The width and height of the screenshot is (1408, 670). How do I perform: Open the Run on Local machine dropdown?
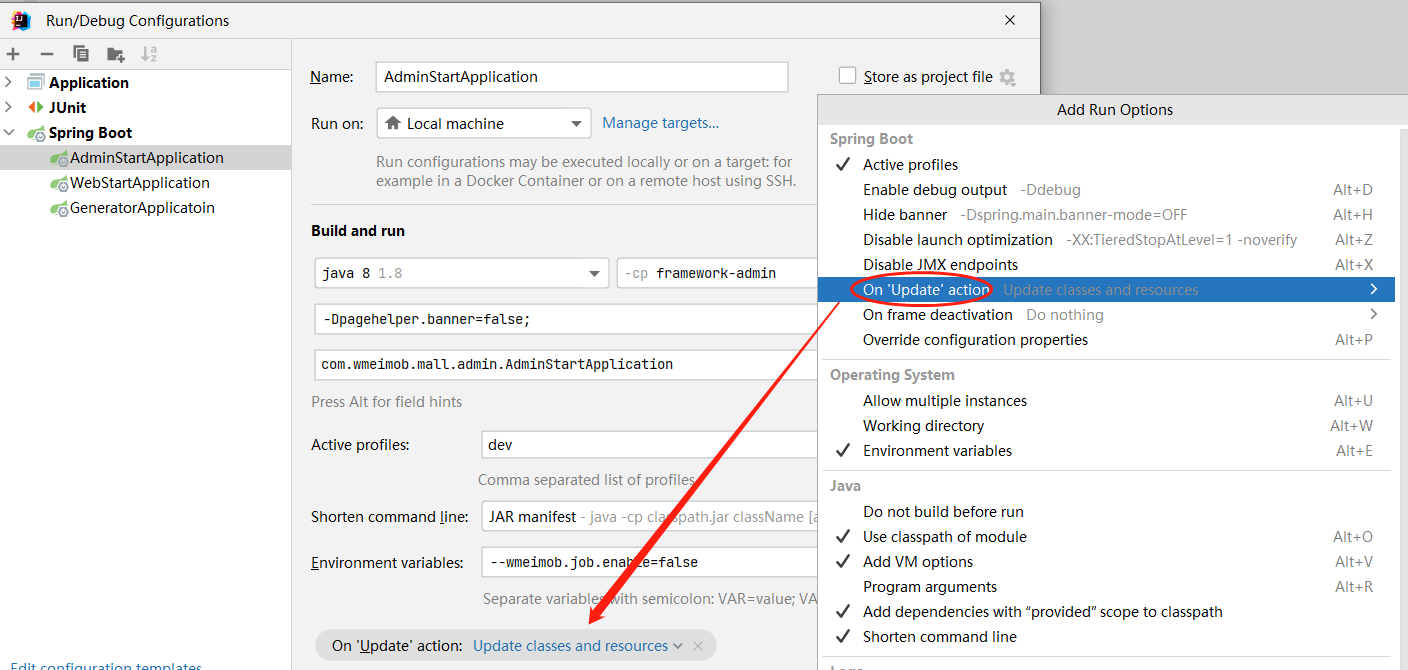[x=484, y=123]
